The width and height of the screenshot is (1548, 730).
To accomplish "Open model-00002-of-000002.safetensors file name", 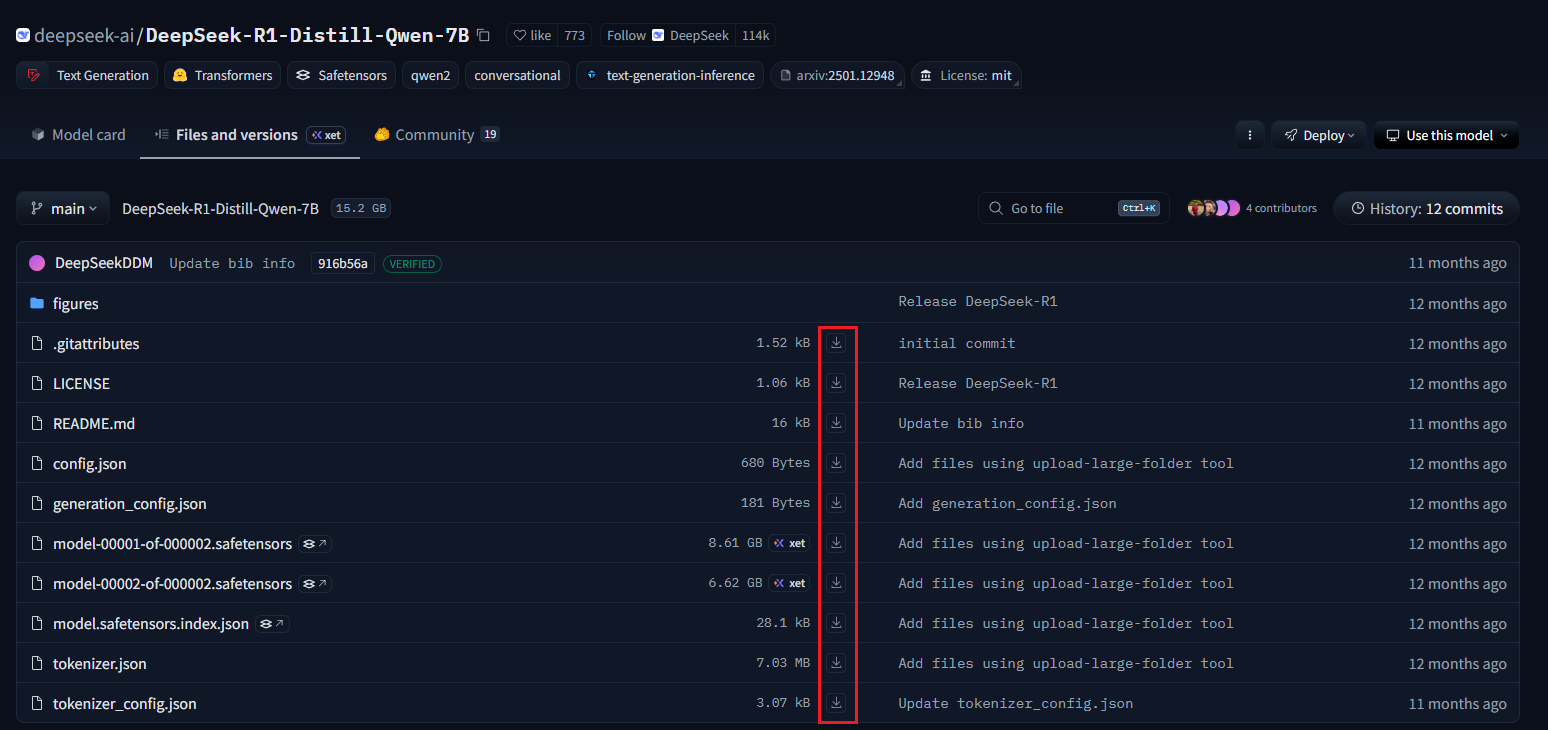I will [172, 583].
